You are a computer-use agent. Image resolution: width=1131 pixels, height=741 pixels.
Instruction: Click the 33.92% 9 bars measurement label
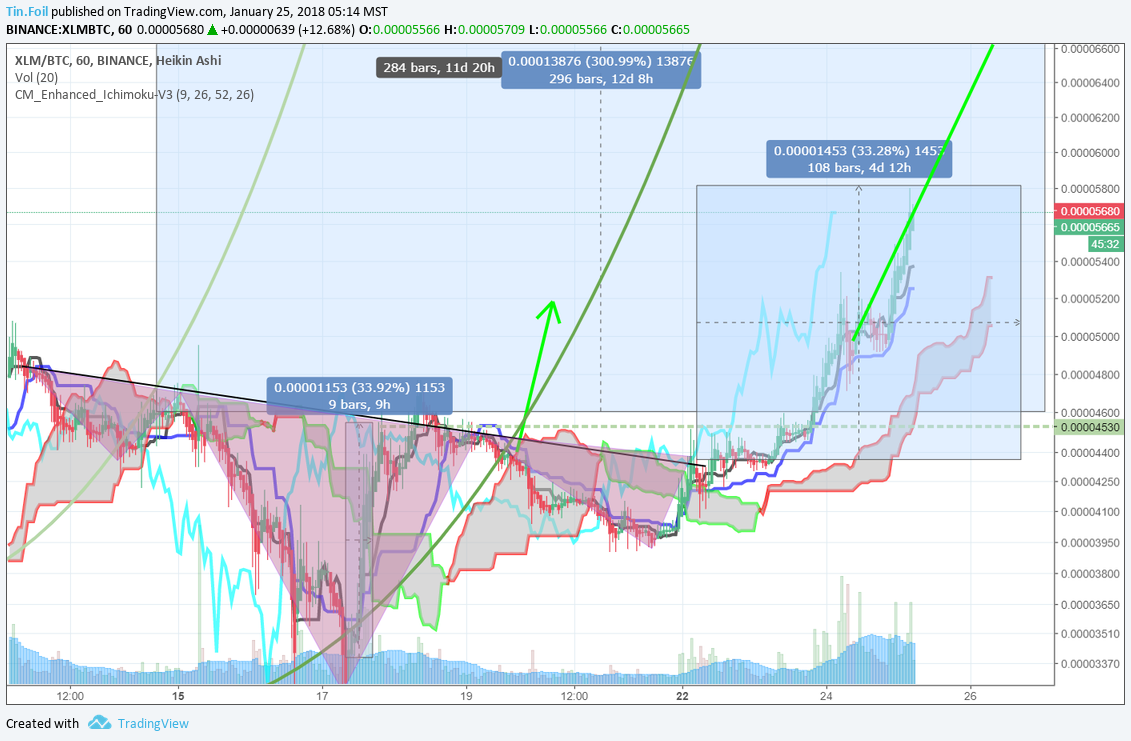click(359, 395)
